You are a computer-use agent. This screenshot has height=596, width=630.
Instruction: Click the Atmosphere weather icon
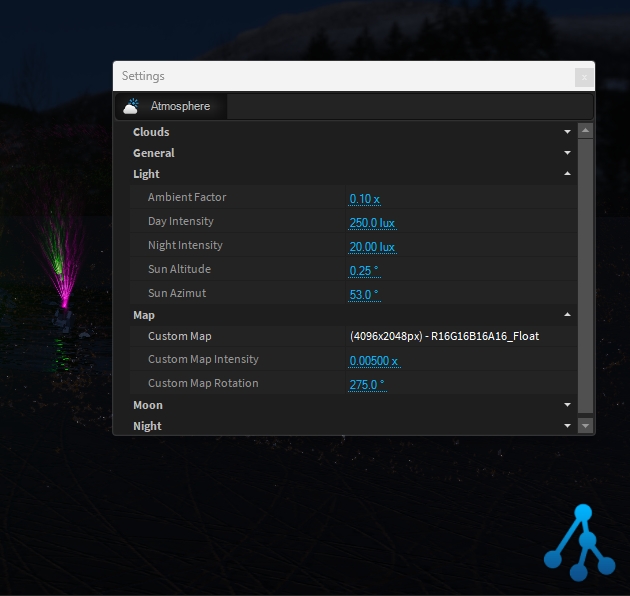pos(132,106)
